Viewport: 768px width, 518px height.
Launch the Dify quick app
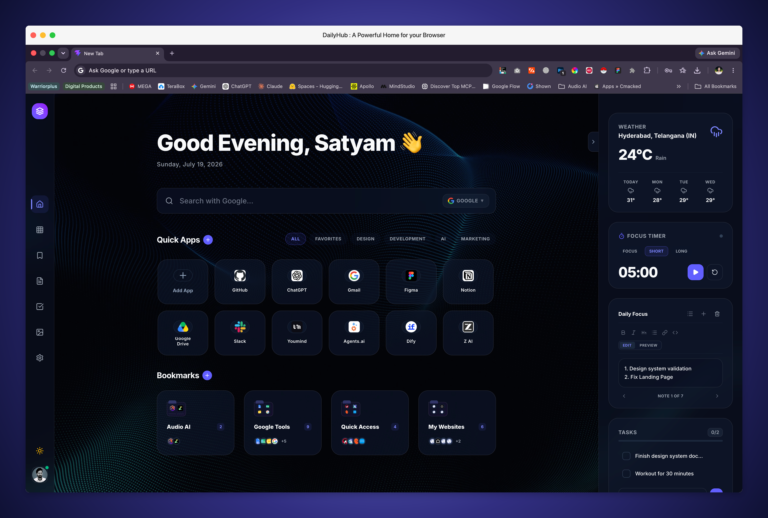(411, 333)
